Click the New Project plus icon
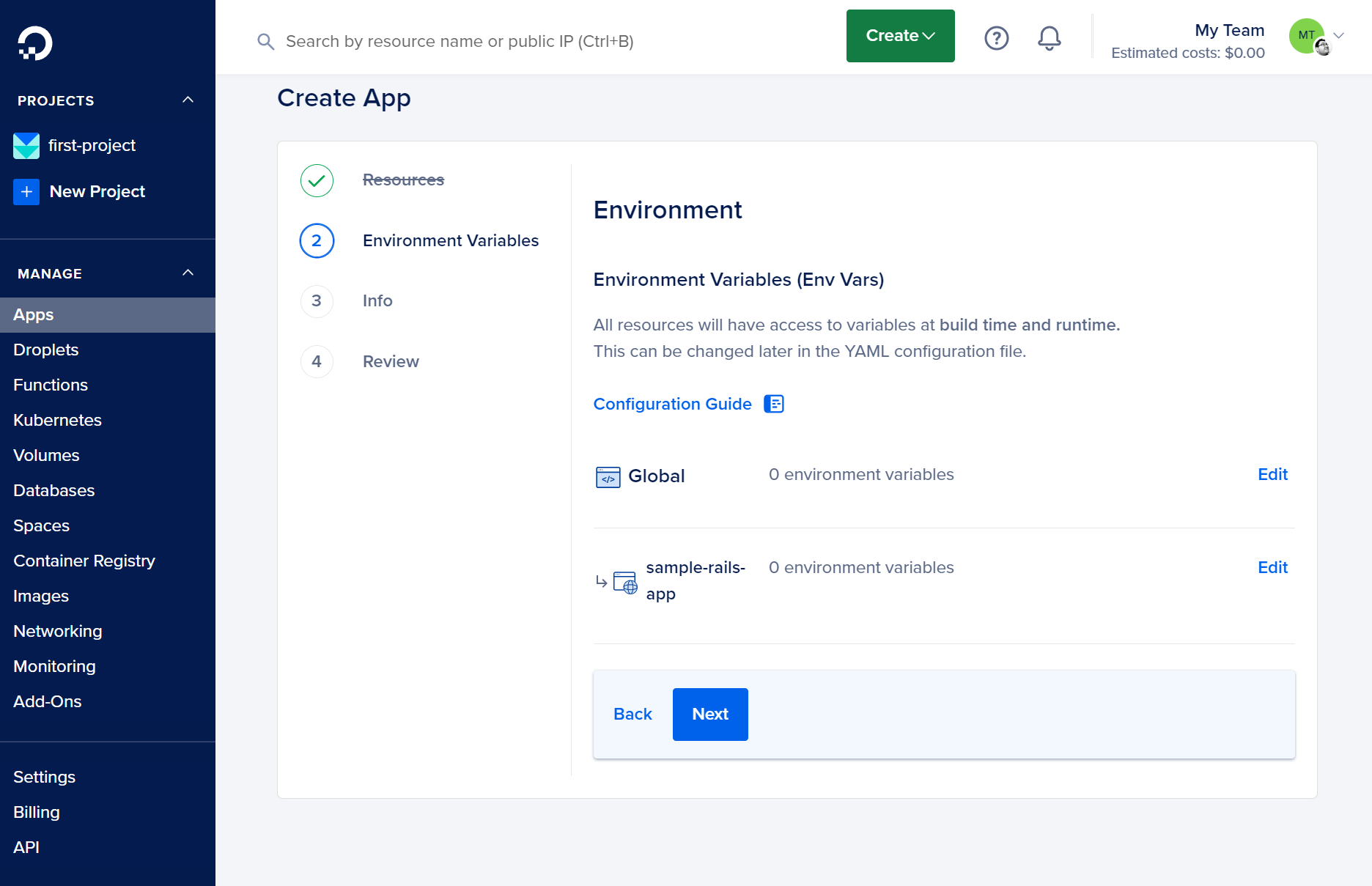The height and width of the screenshot is (886, 1372). [26, 192]
